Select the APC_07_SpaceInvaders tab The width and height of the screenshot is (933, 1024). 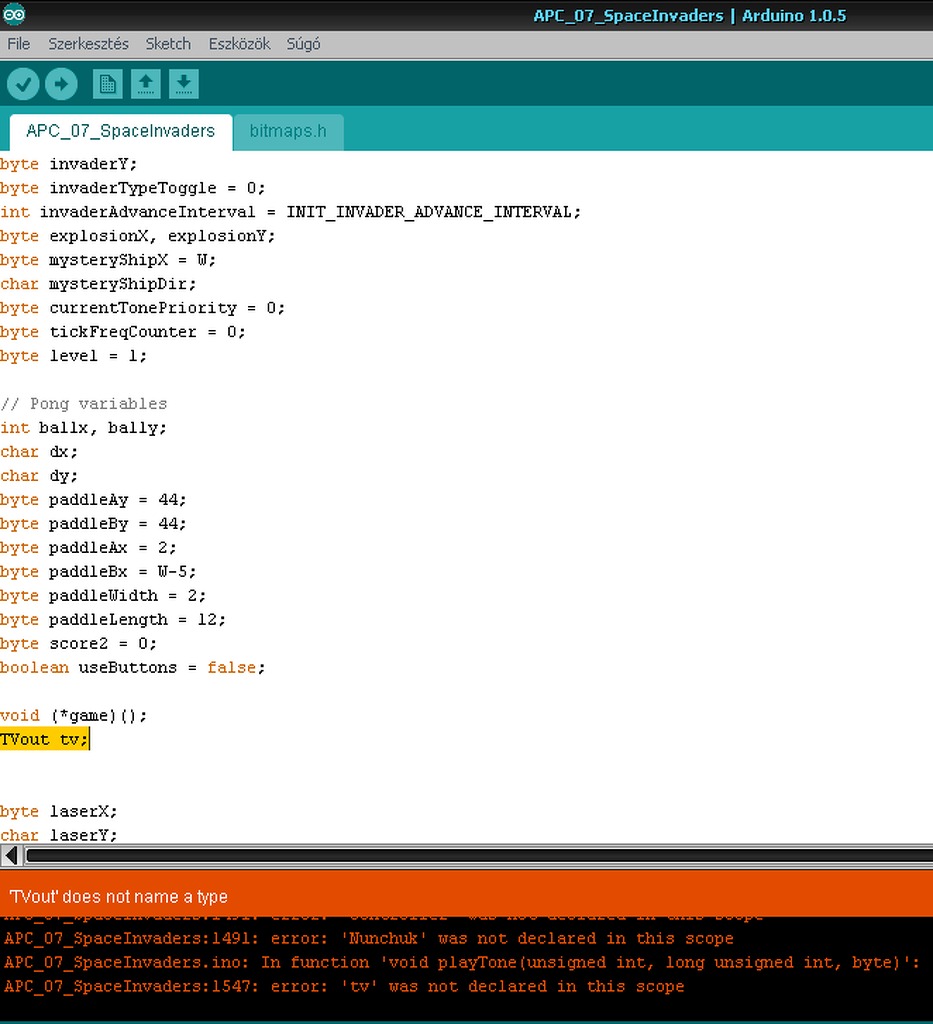[x=121, y=131]
